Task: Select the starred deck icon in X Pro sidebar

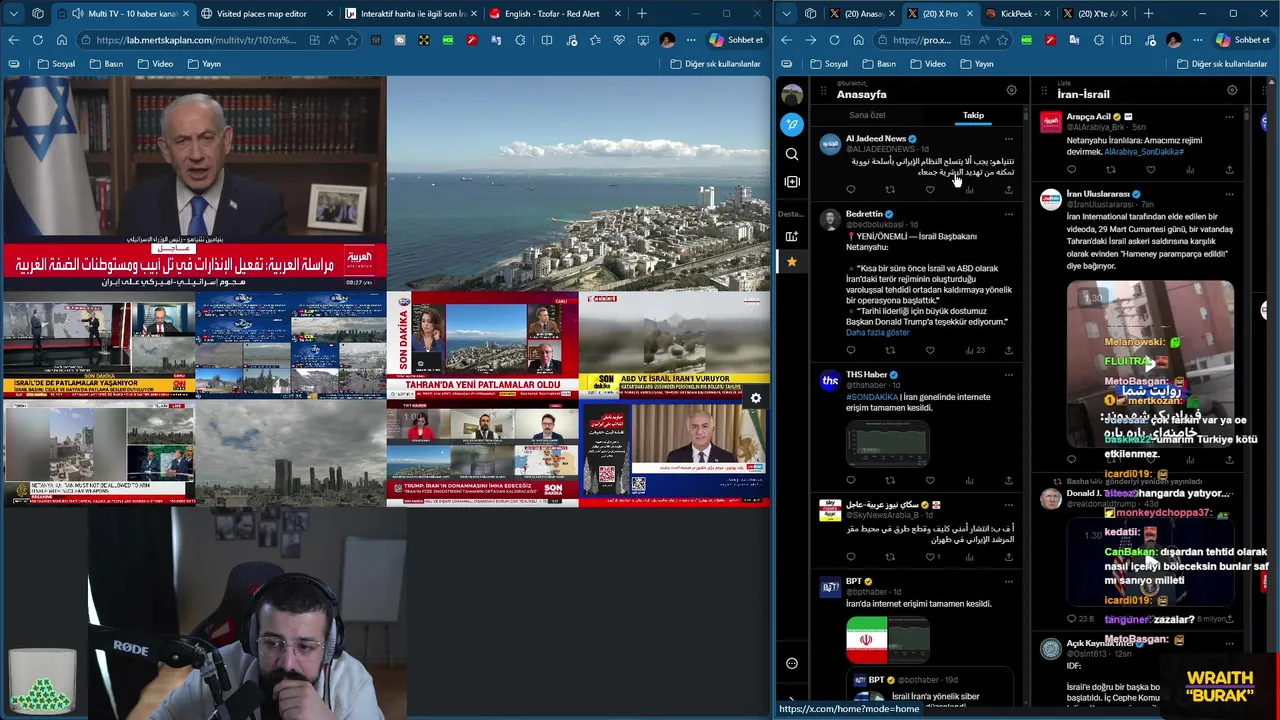Action: tap(792, 262)
